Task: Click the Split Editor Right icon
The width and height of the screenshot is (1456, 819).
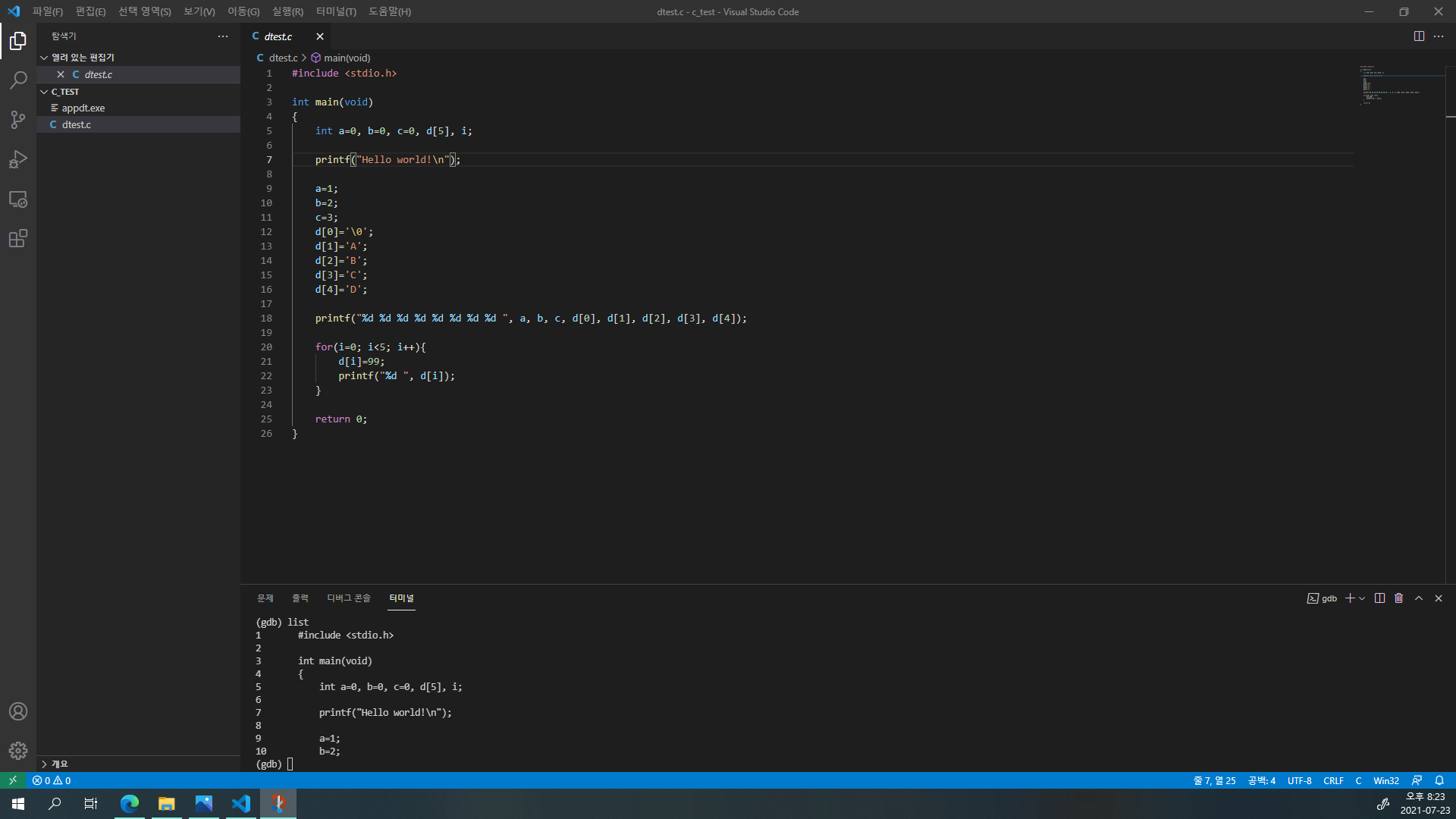Action: point(1419,36)
